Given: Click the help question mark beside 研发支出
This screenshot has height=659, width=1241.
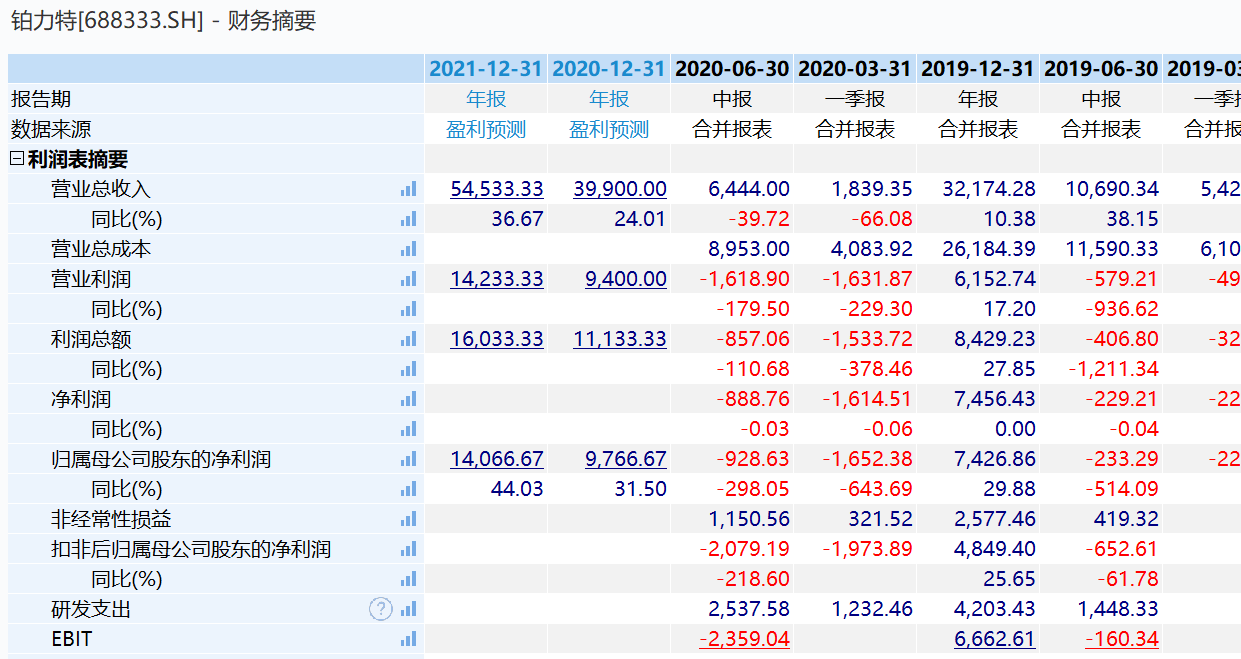Looking at the screenshot, I should click(x=381, y=609).
